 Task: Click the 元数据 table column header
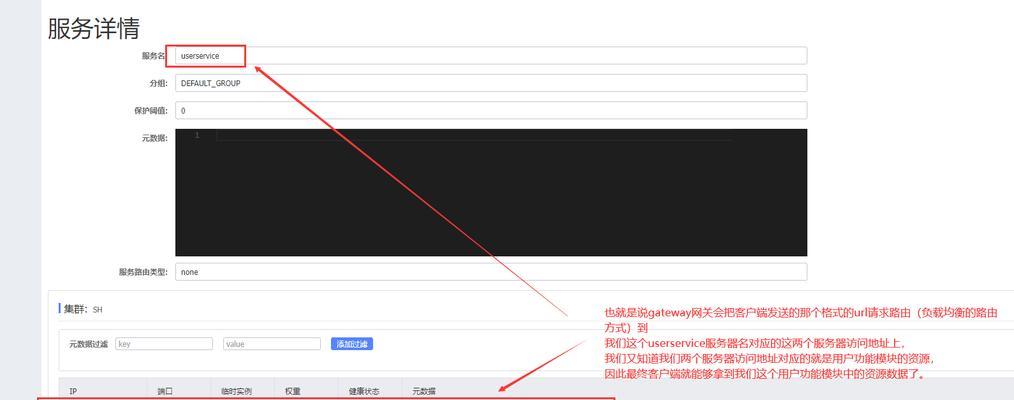[424, 392]
